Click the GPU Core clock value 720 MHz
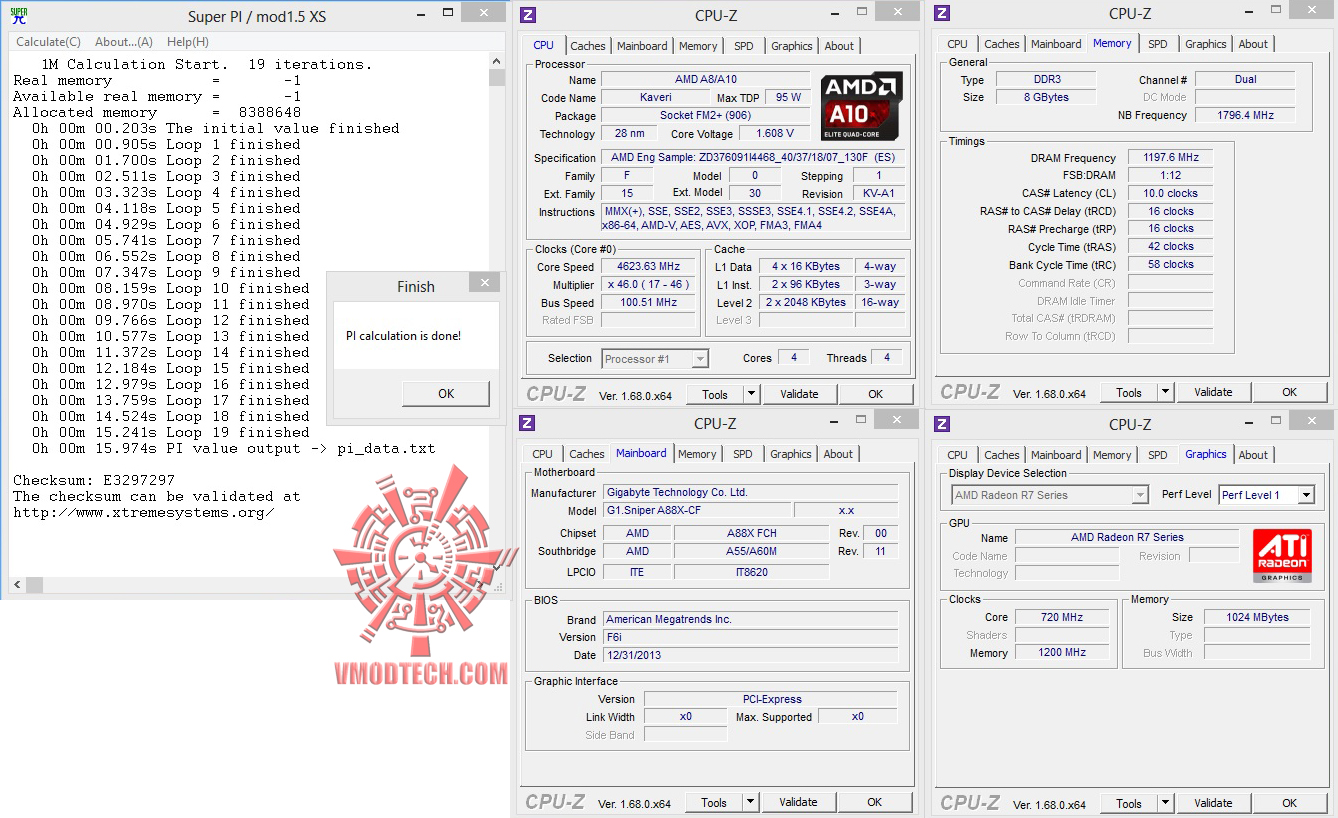 [x=1062, y=617]
